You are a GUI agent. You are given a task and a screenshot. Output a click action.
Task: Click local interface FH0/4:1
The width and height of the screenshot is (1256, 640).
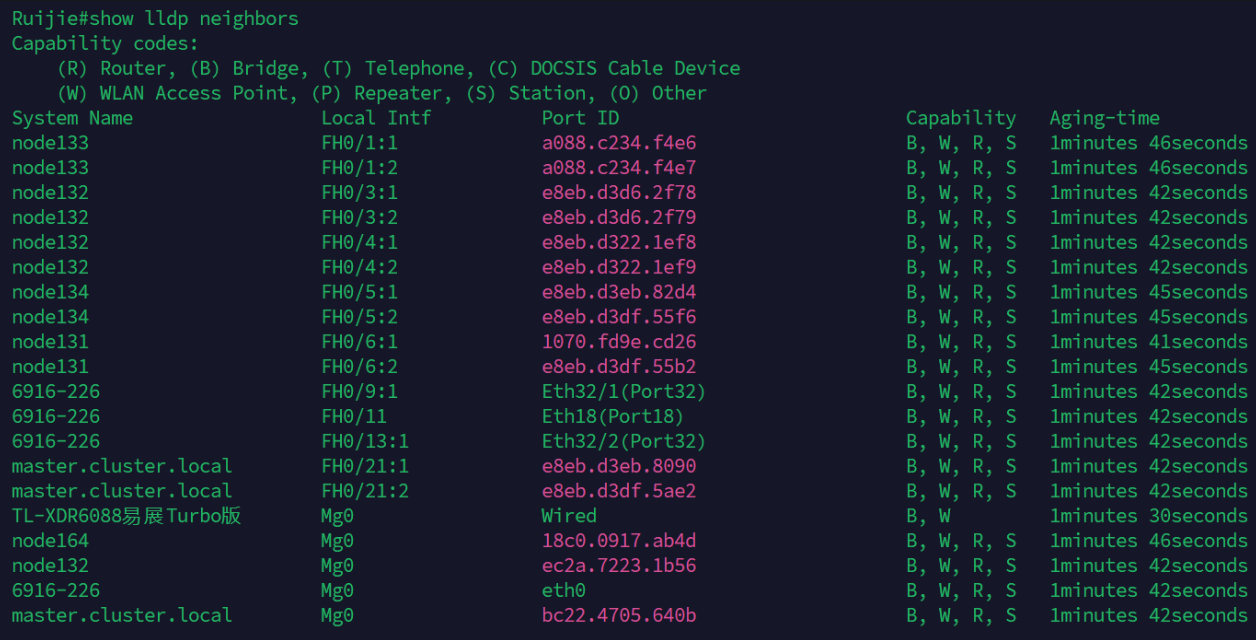click(x=359, y=243)
